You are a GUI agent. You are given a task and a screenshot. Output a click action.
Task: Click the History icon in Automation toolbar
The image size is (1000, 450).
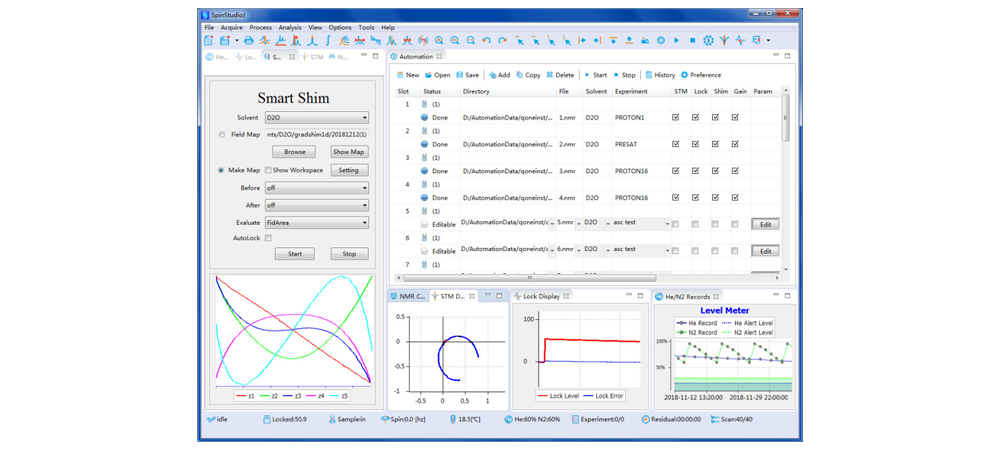point(649,75)
